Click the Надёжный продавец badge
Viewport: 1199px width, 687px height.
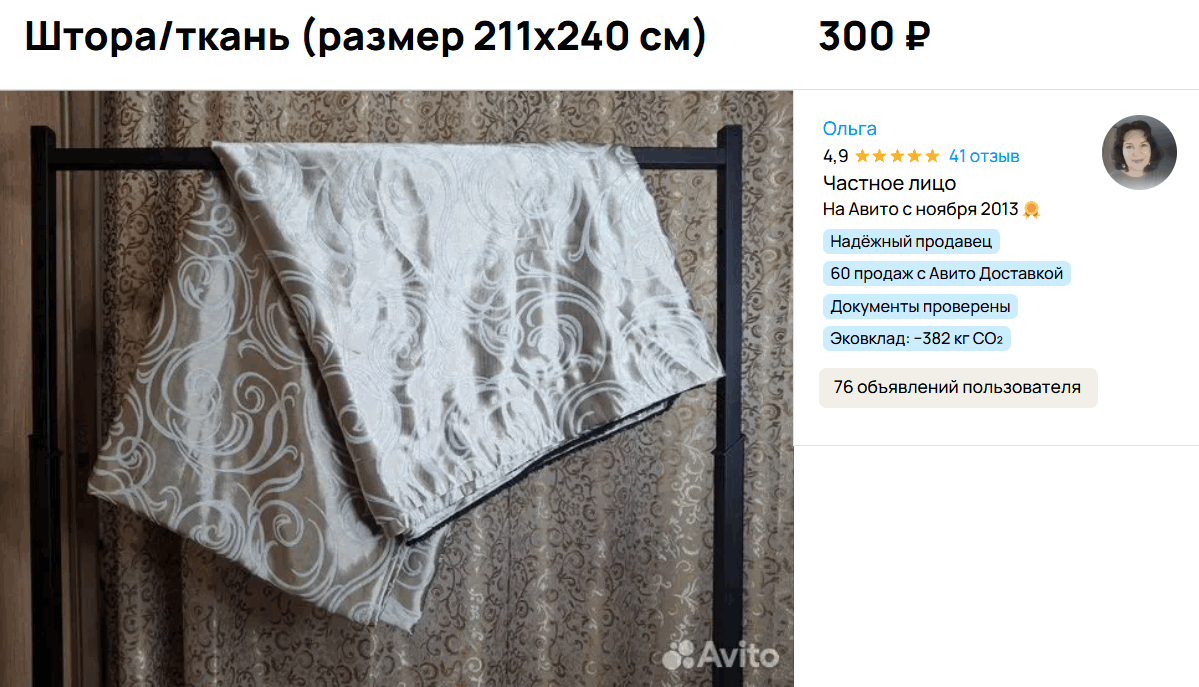(x=911, y=242)
